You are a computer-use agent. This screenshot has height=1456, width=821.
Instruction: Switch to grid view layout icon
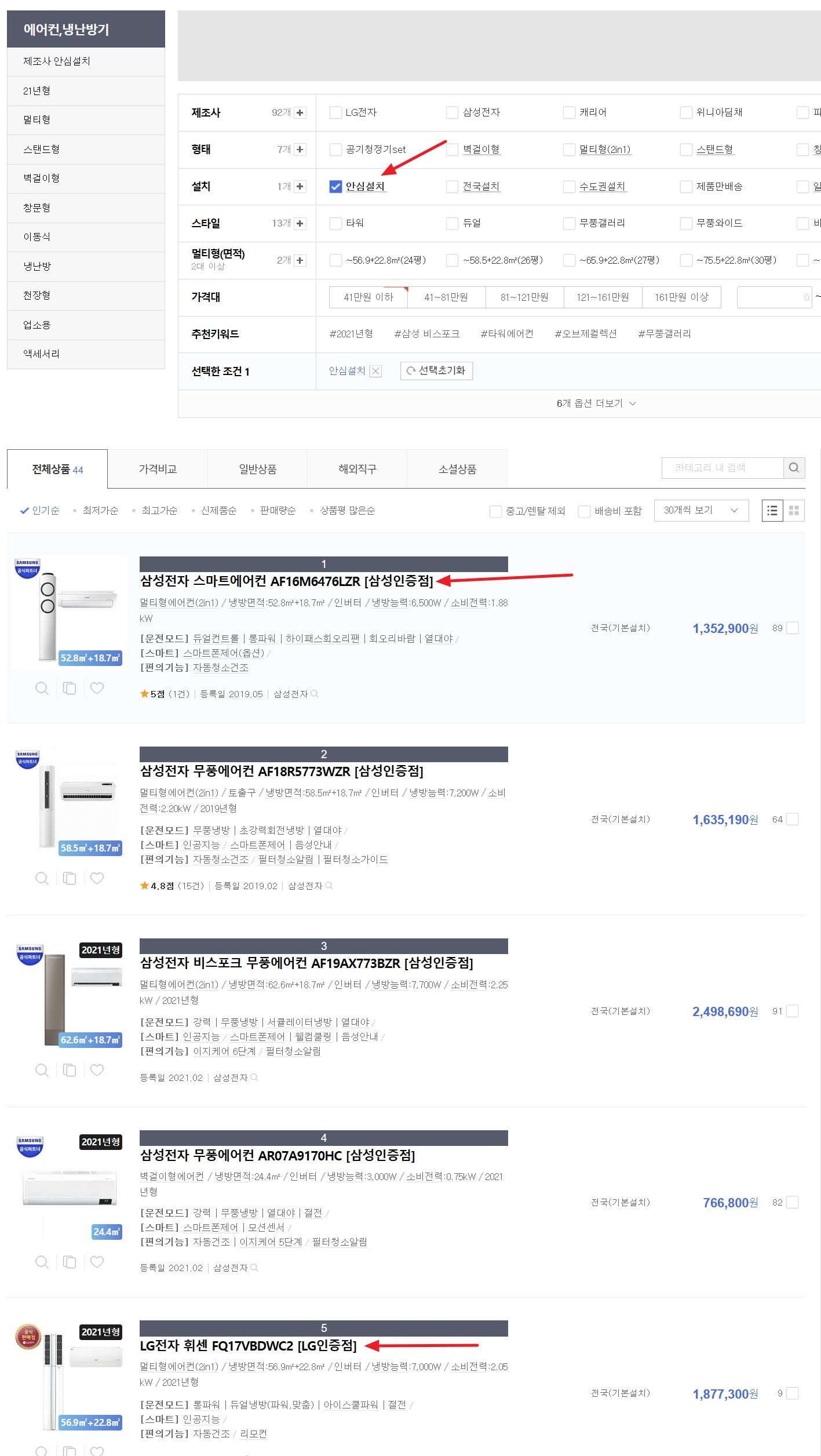click(x=794, y=511)
